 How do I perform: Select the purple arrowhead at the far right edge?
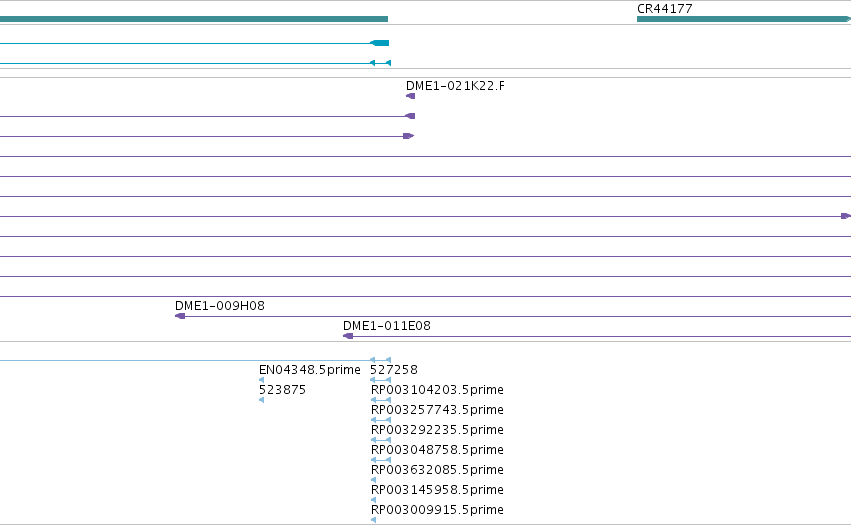tap(846, 216)
